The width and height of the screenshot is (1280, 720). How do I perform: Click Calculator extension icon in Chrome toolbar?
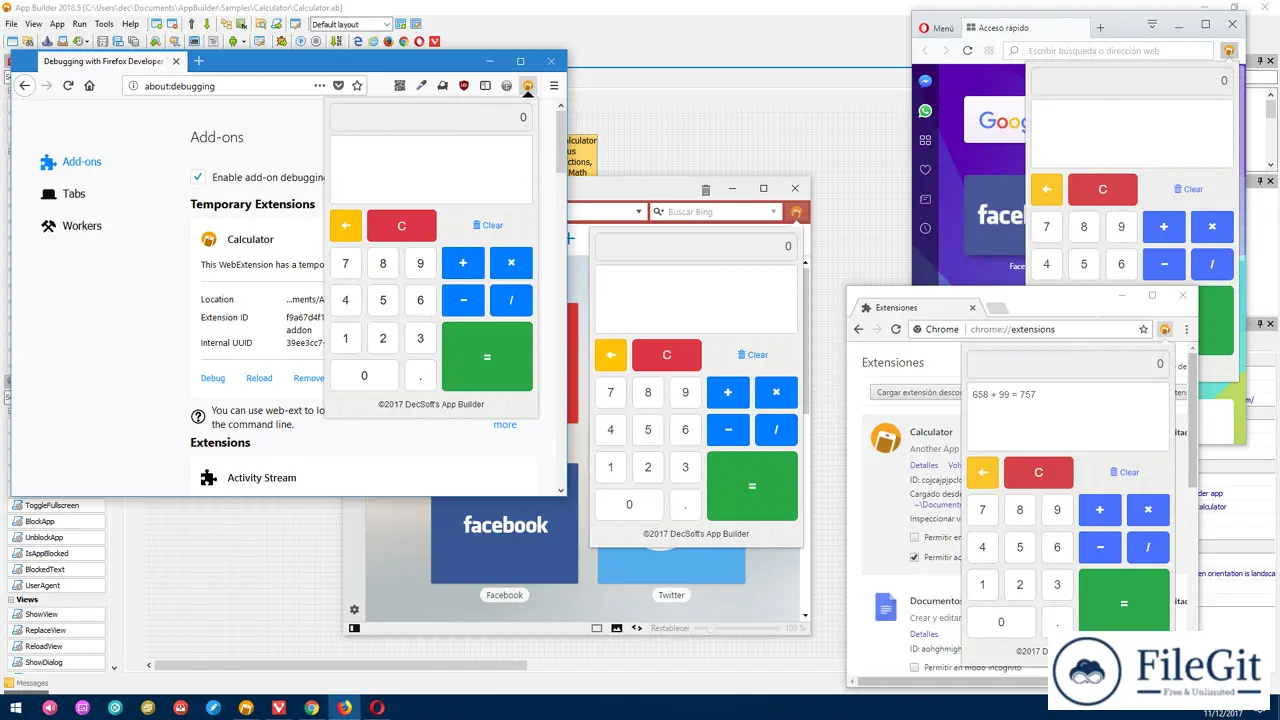pyautogui.click(x=1165, y=329)
